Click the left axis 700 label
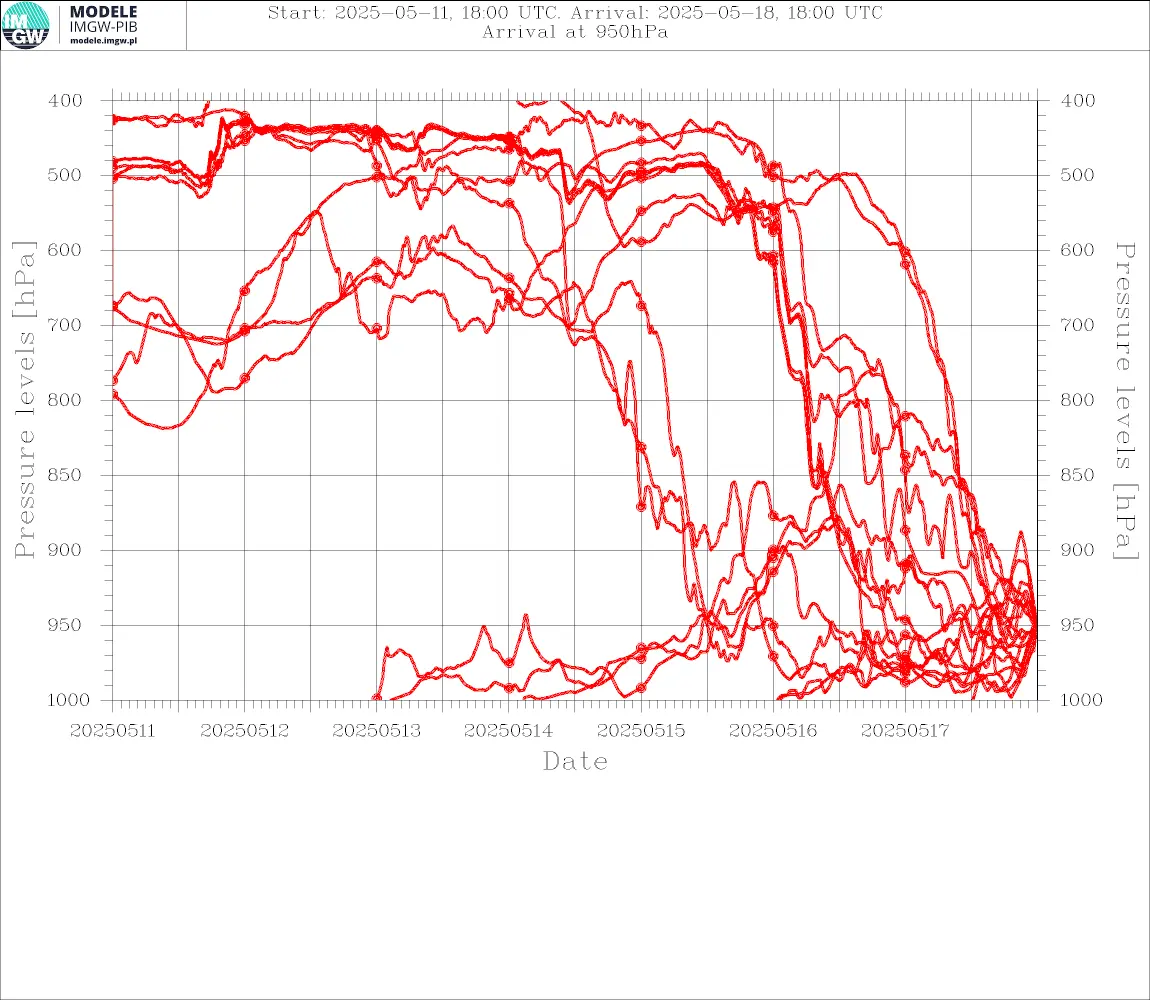The width and height of the screenshot is (1150, 1000). click(65, 325)
